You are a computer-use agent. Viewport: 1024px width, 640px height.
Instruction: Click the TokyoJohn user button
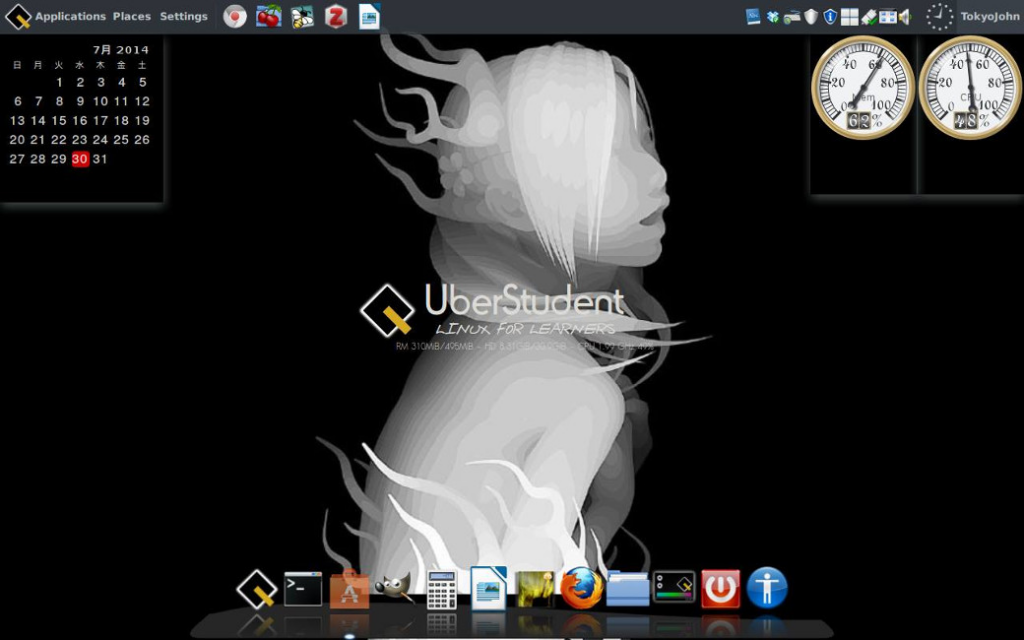(990, 16)
